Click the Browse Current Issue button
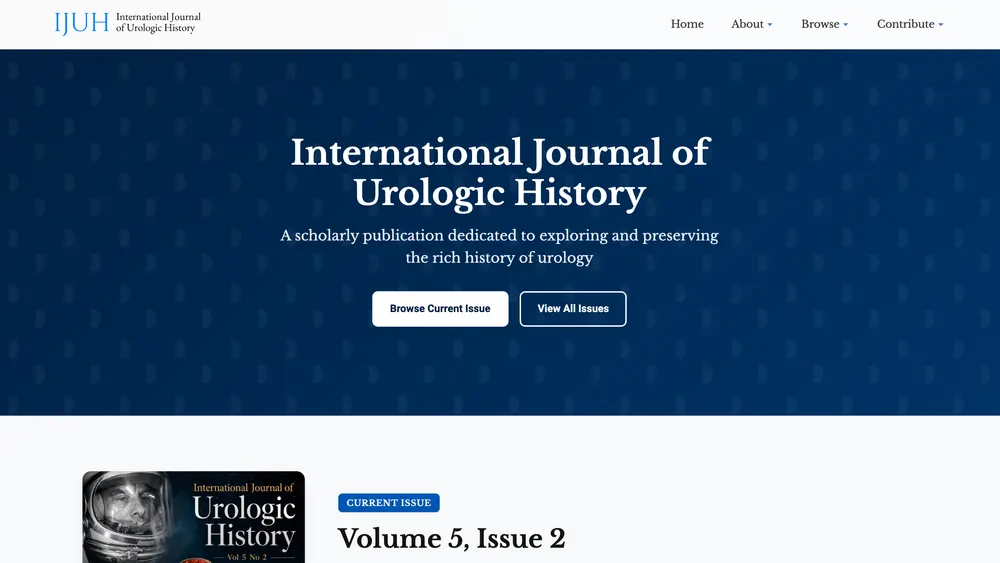 [440, 309]
